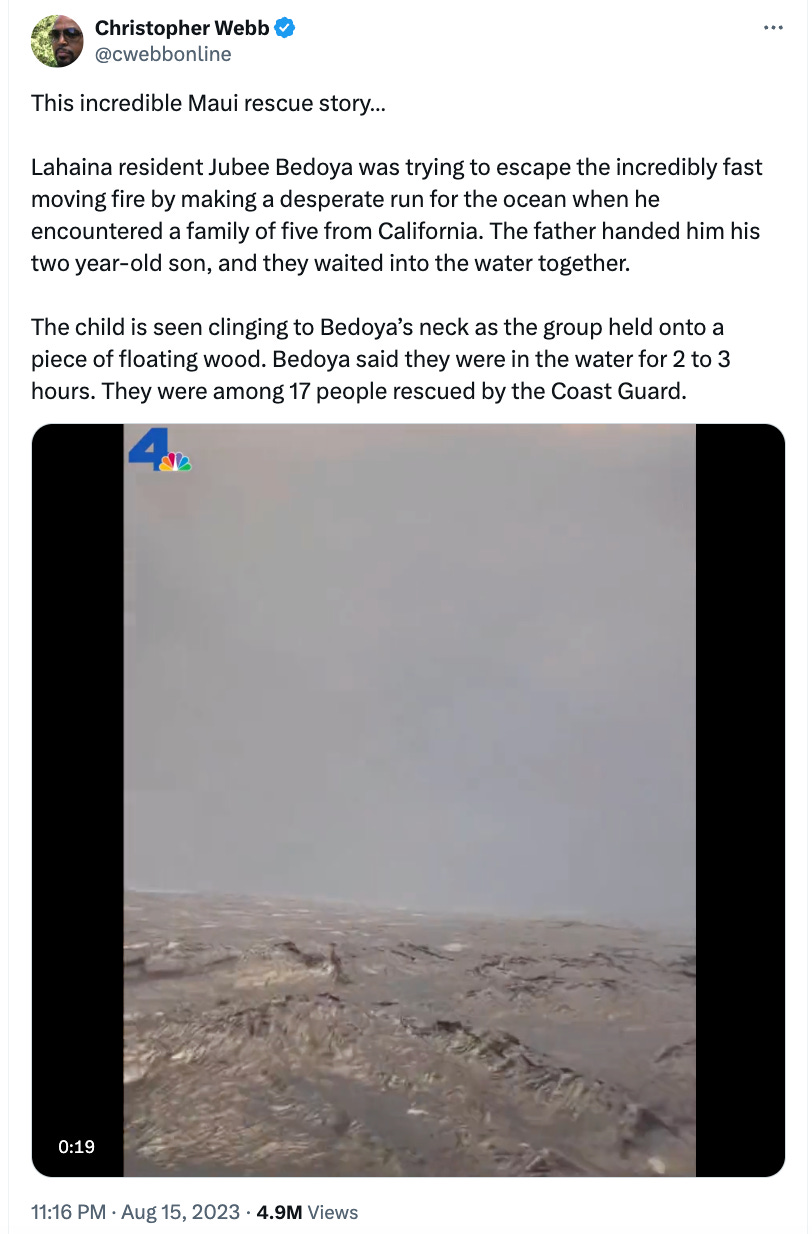Click the Christopher Webb display name

tap(182, 29)
